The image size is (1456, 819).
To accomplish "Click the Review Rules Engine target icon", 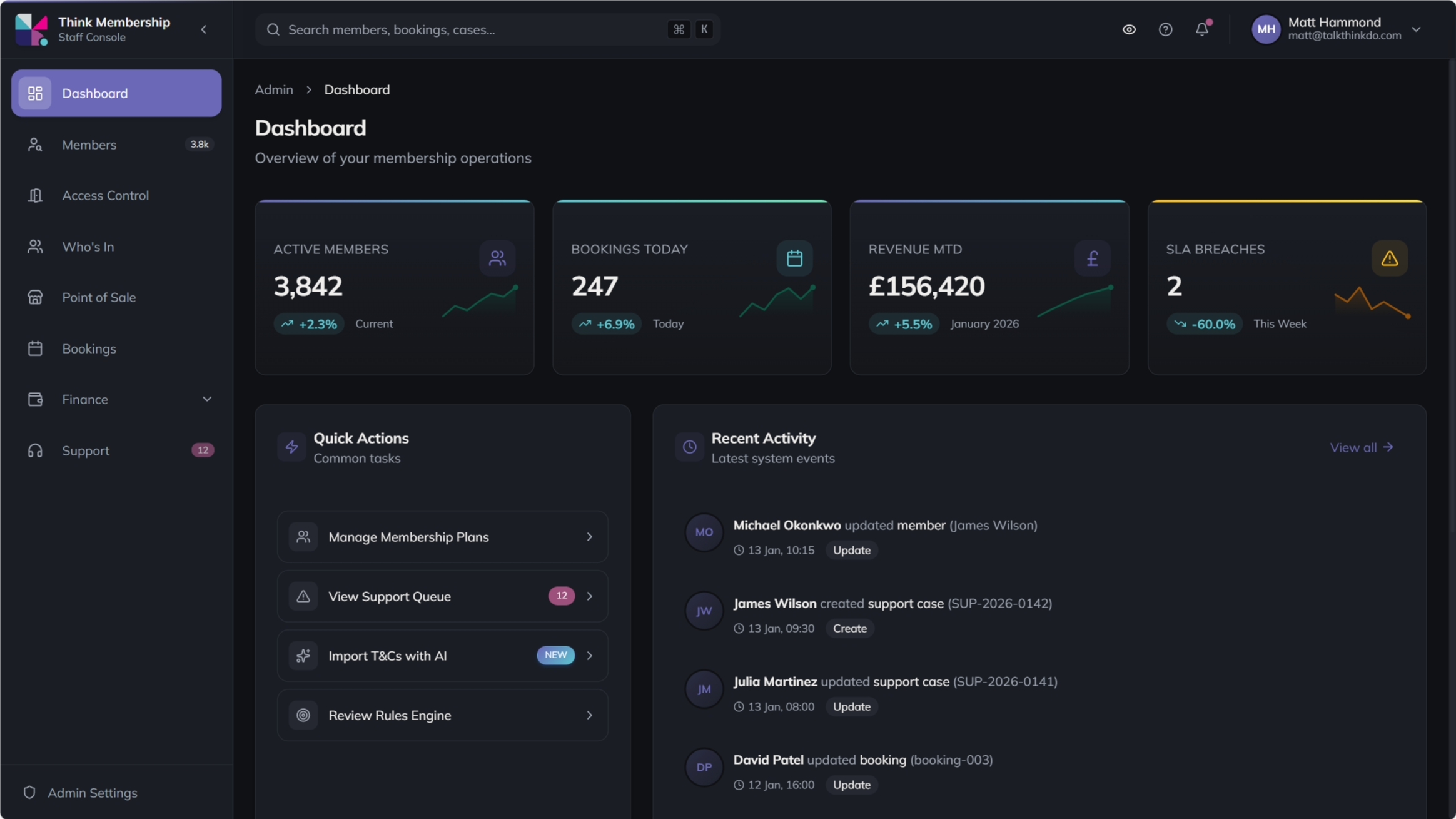I will click(x=303, y=715).
